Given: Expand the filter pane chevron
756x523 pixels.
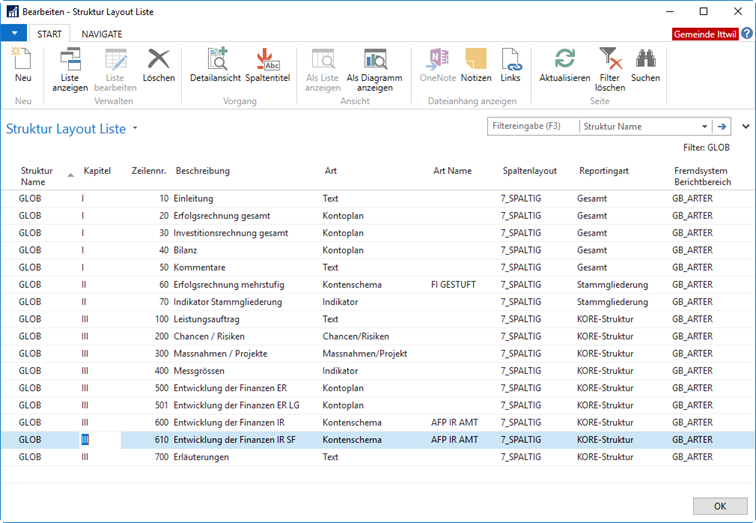Looking at the screenshot, I should tap(746, 126).
